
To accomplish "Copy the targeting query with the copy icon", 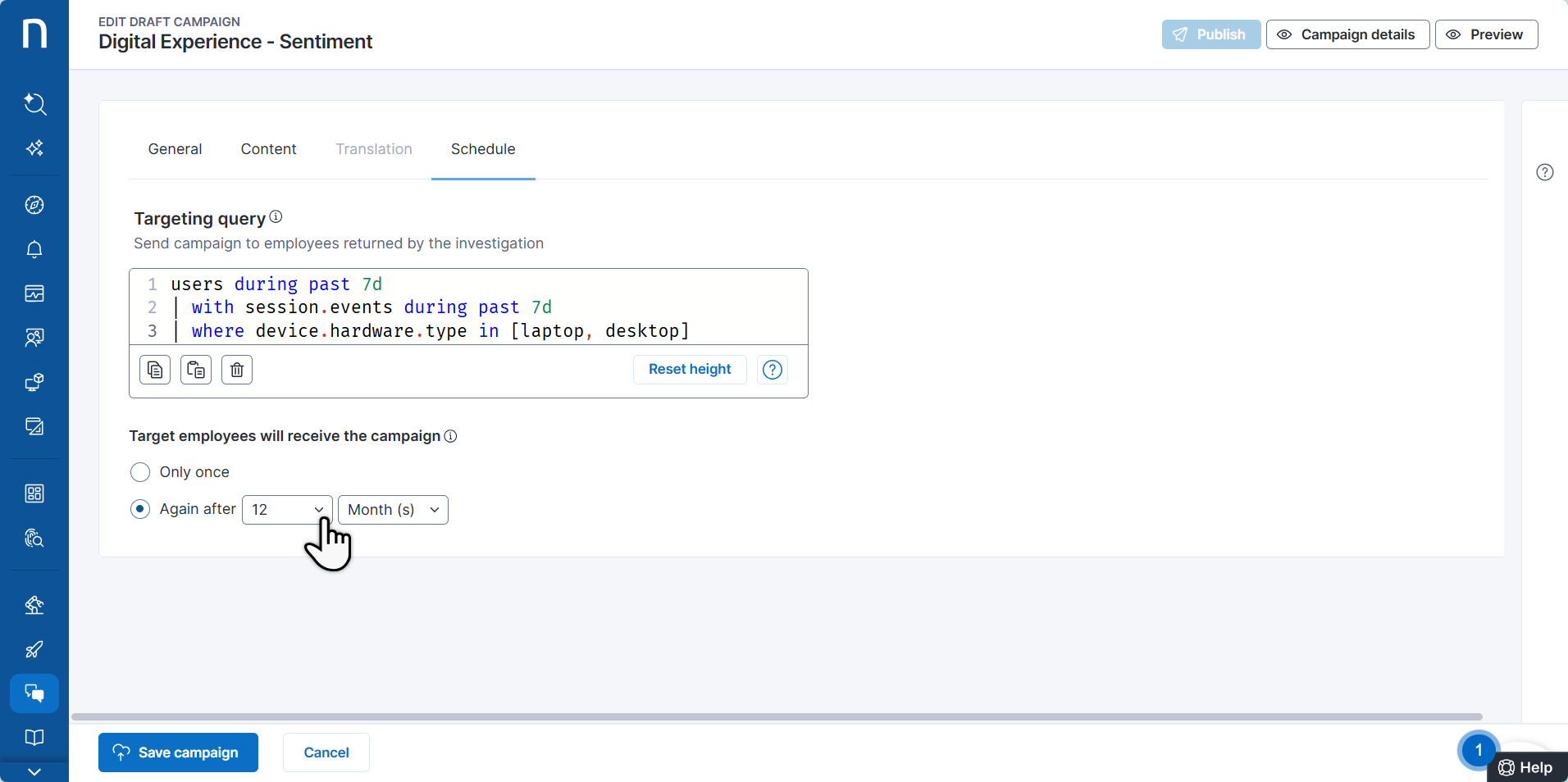I will point(155,370).
